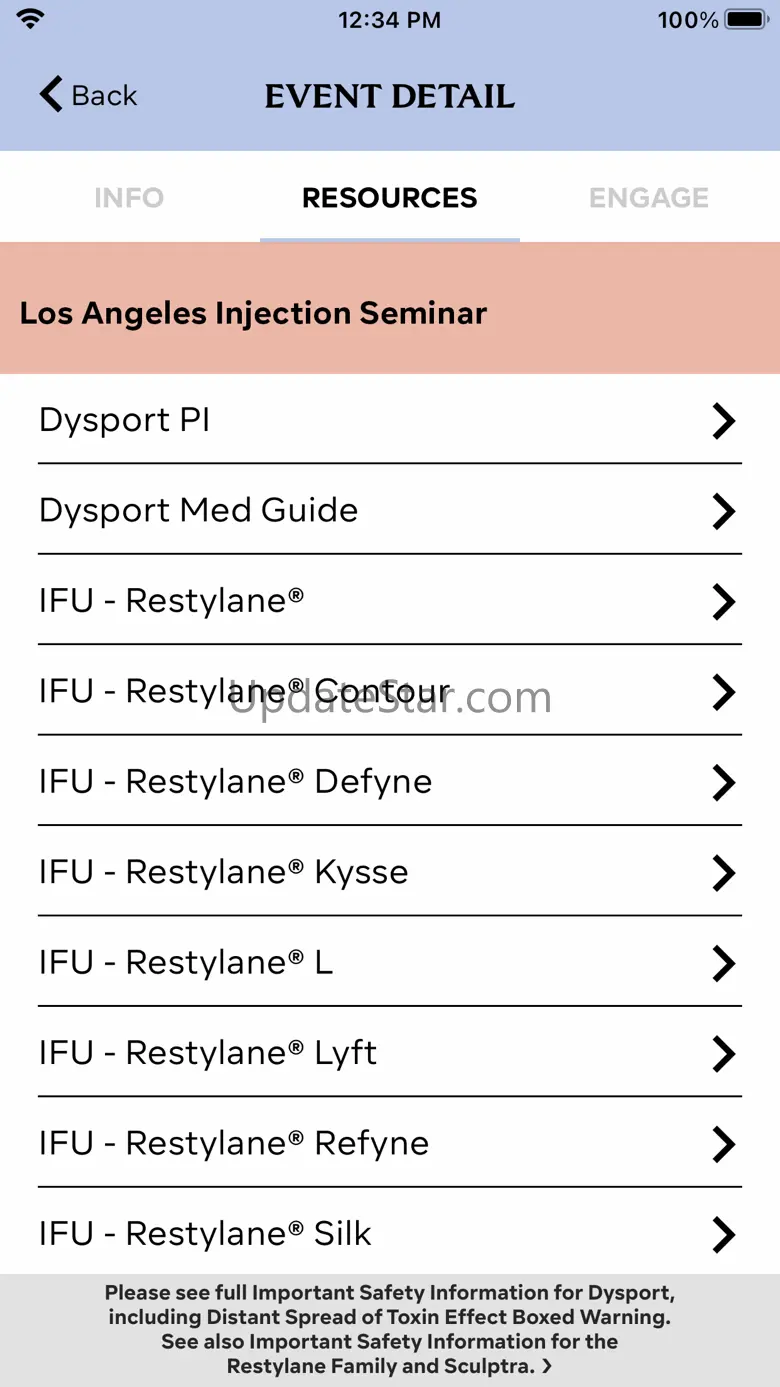Switch to the INFO tab
This screenshot has width=780, height=1387.
pyautogui.click(x=129, y=198)
